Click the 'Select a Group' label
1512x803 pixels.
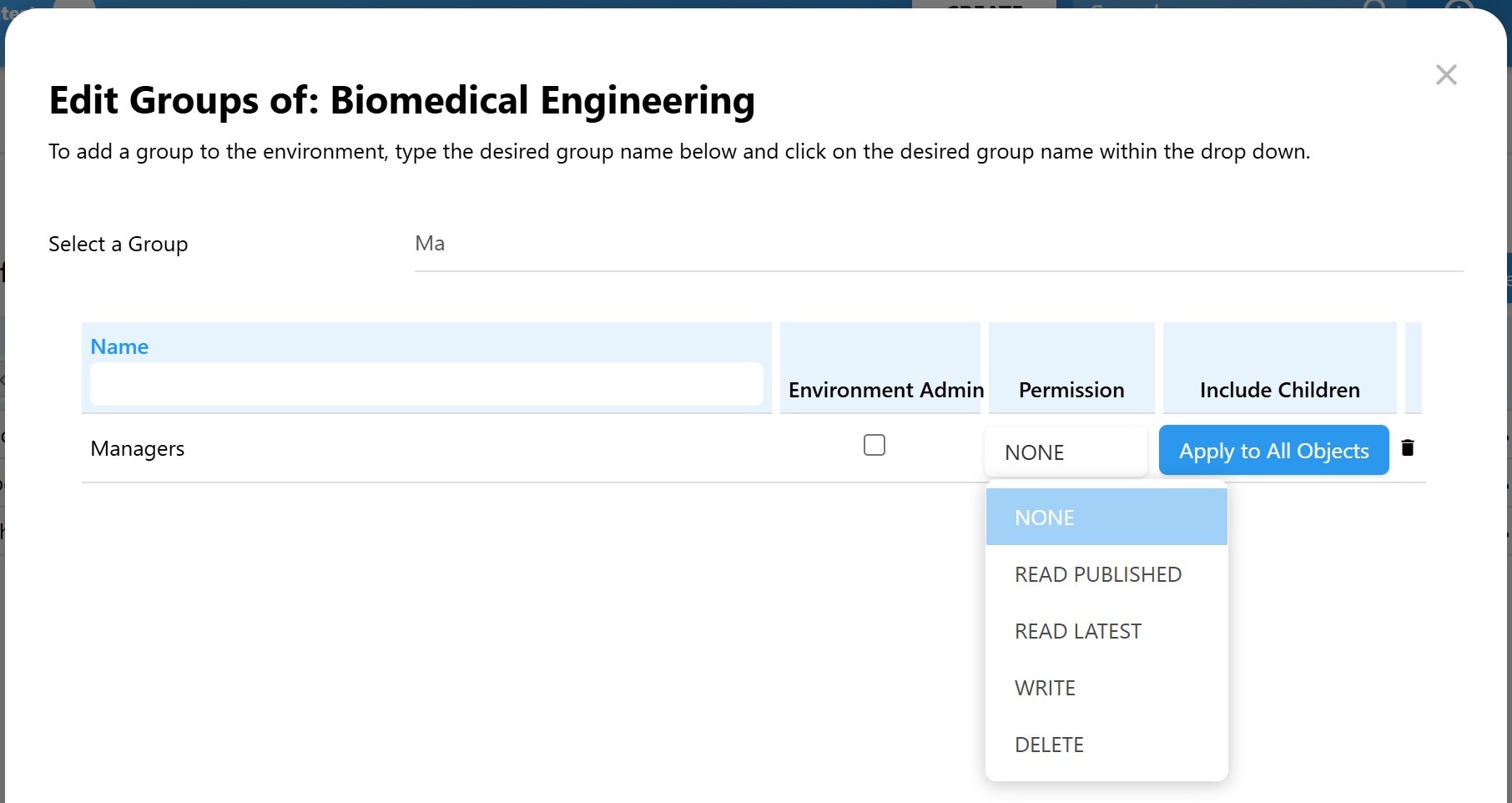[118, 244]
